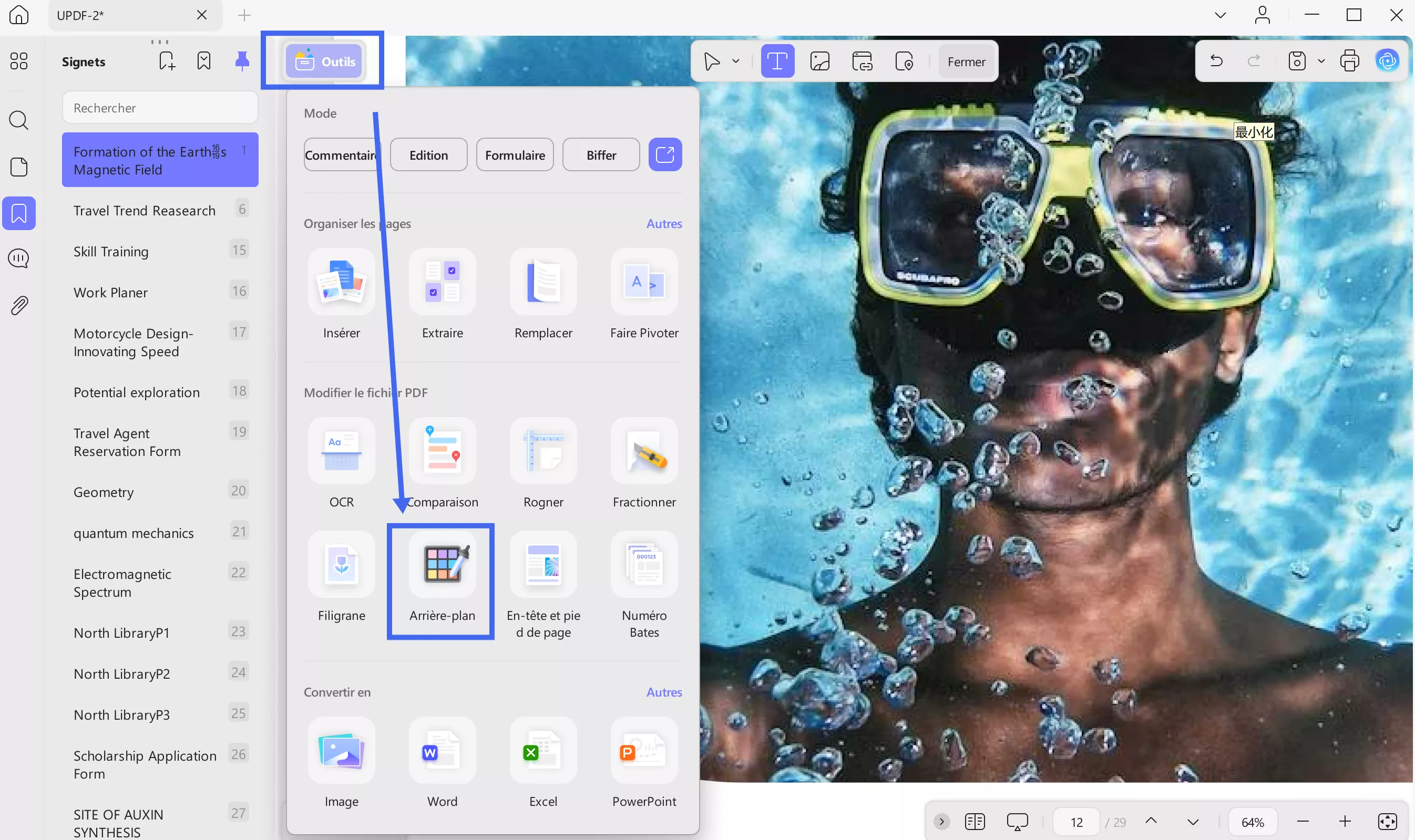
Task: Click the purple export/share mode button
Action: click(665, 154)
